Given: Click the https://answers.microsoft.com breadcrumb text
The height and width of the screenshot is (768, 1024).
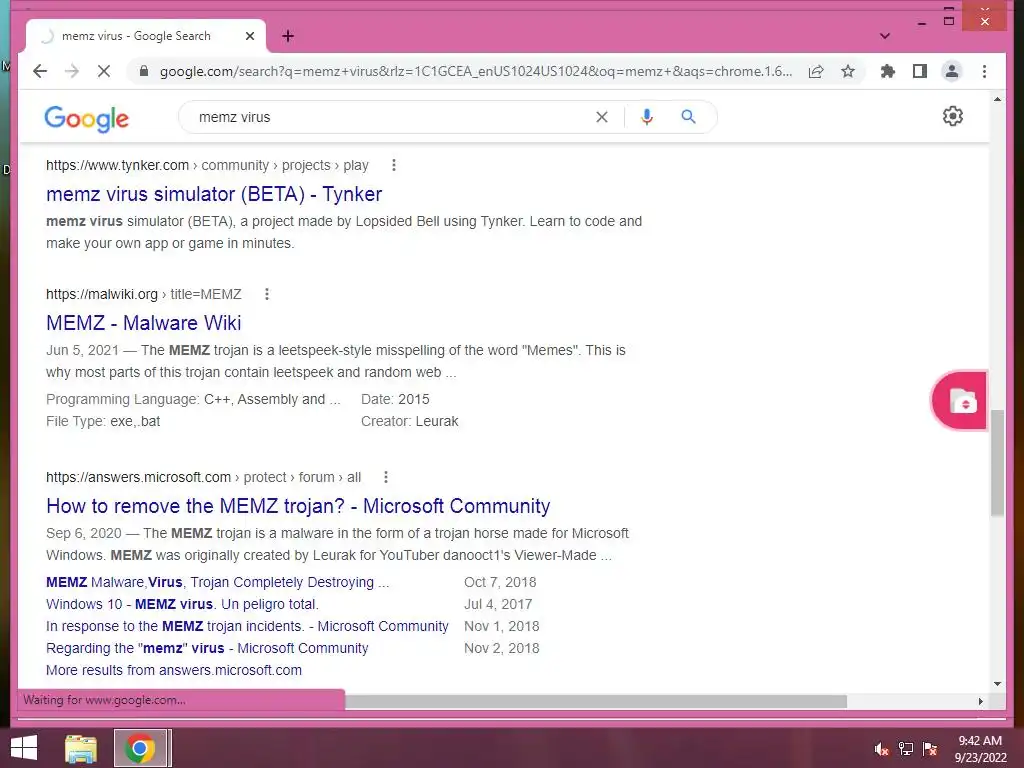Looking at the screenshot, I should (x=138, y=477).
